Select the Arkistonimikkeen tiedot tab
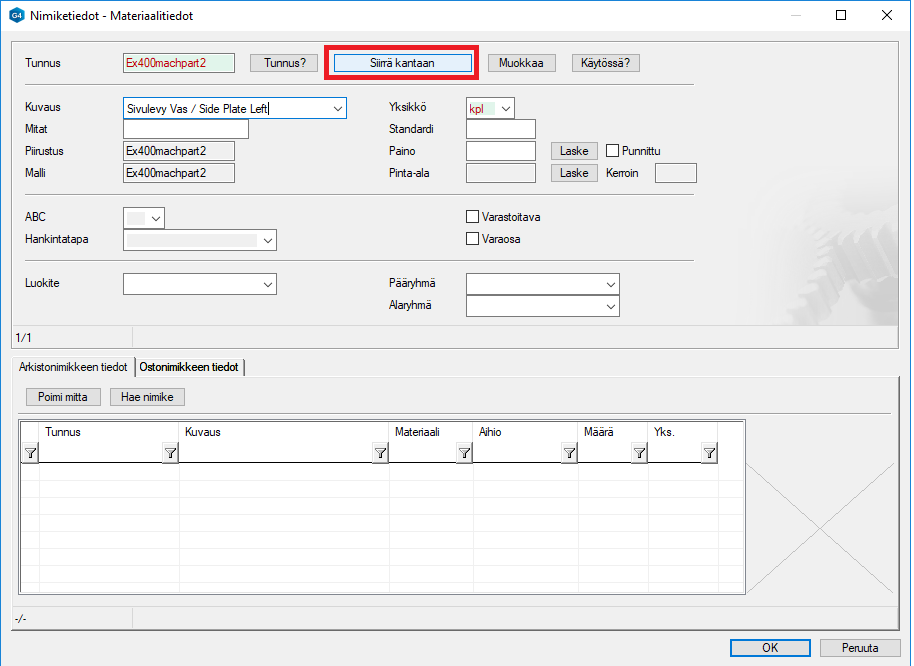 click(73, 367)
